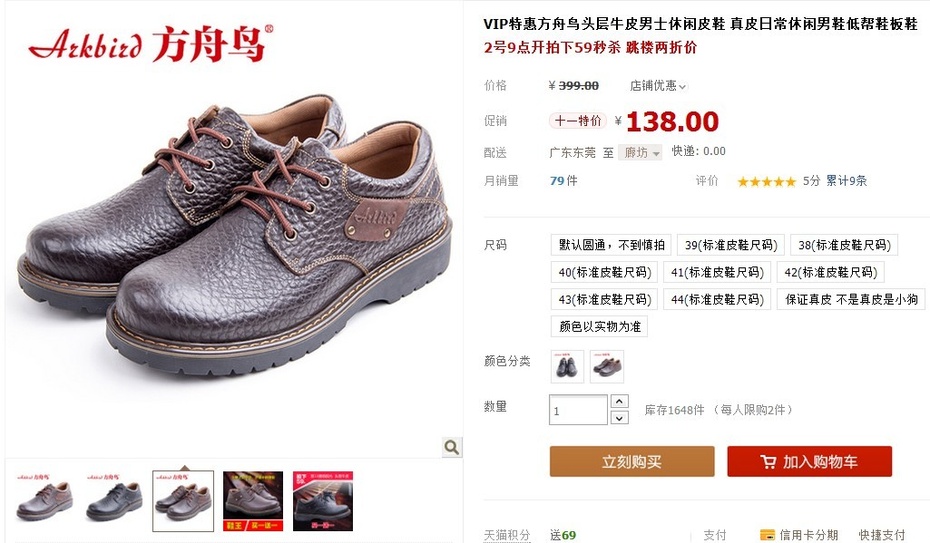Viewport: 930px width, 543px height.
Task: View the first brown shoe thumbnail
Action: [x=44, y=501]
